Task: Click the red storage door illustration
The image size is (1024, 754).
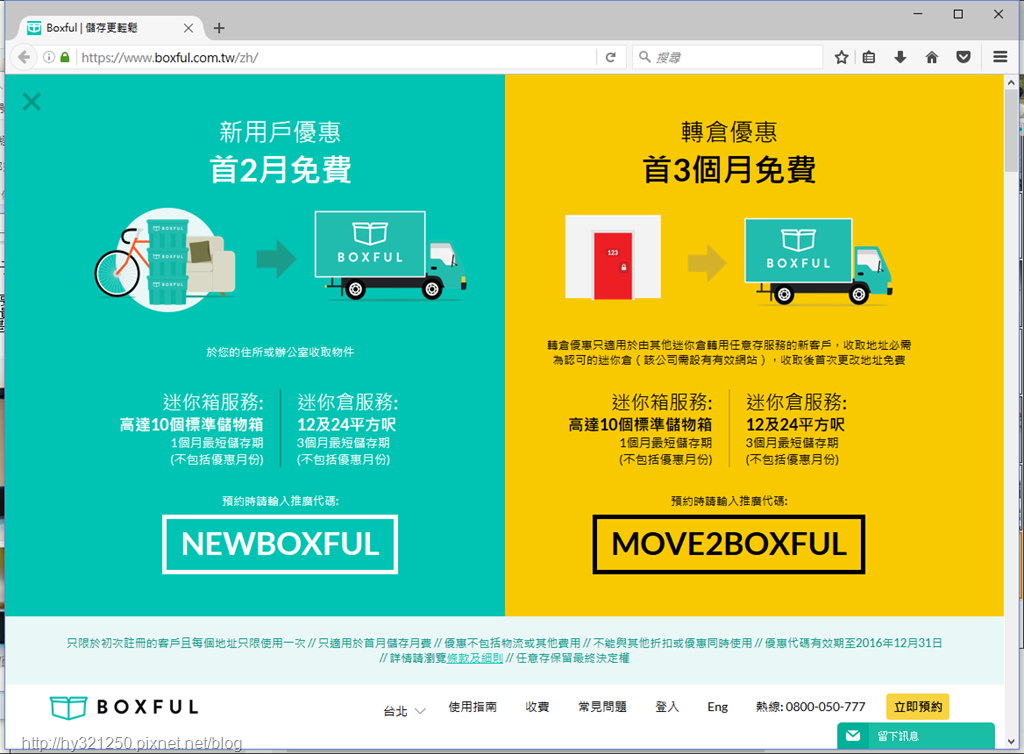Action: click(x=613, y=266)
